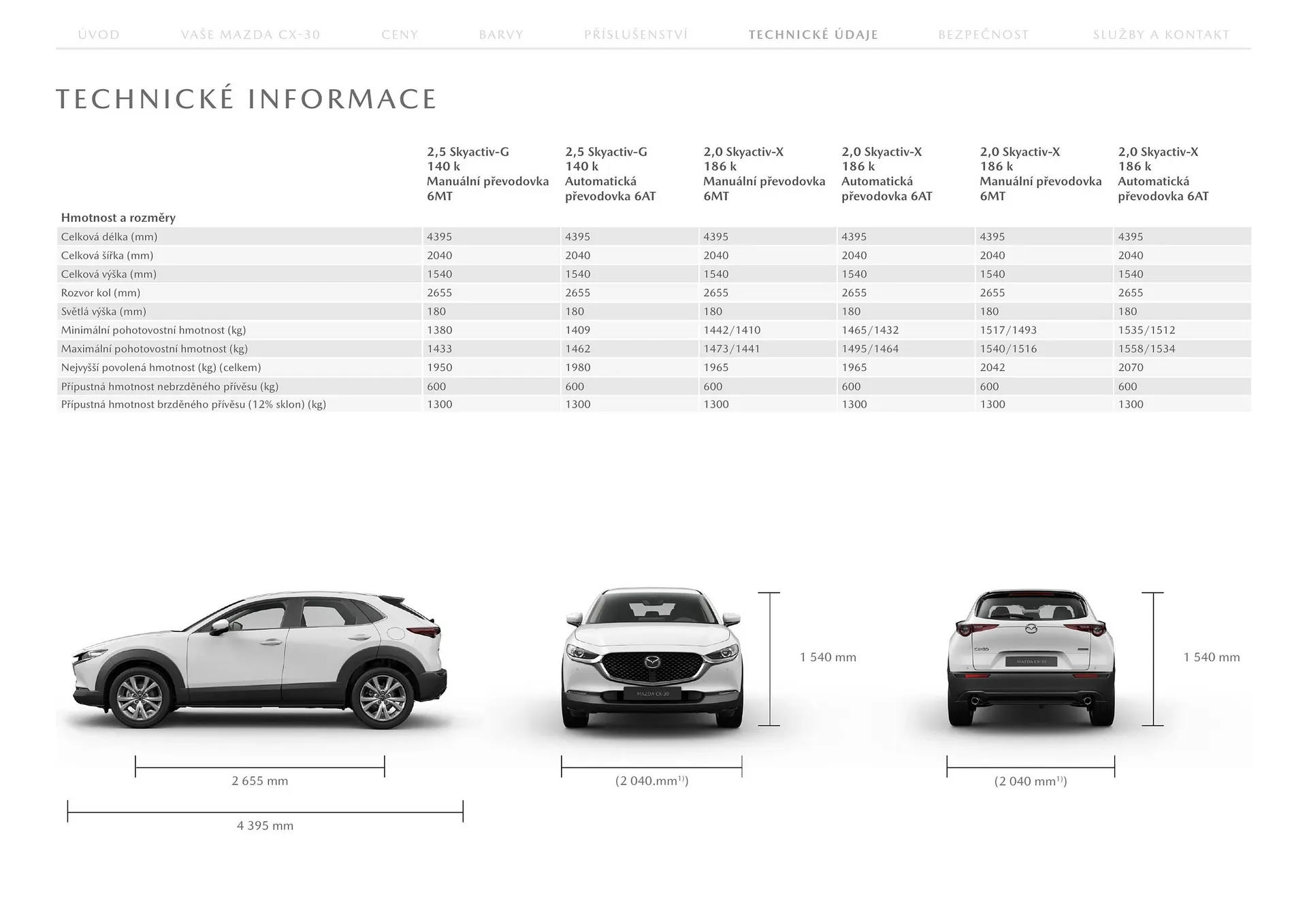
Task: Click the Hmotnost a rozměry section label
Action: pyautogui.click(x=117, y=218)
